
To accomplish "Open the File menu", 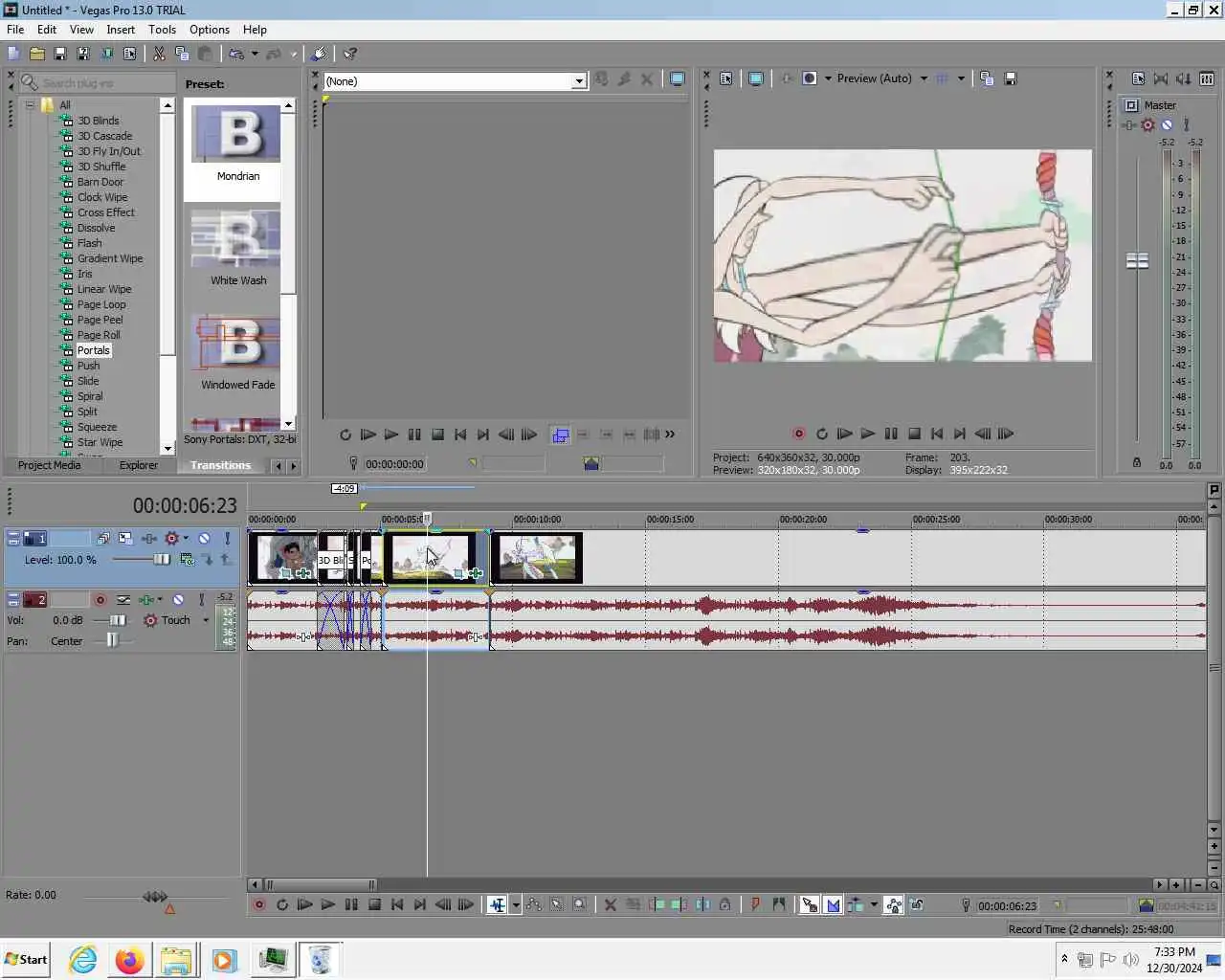I will point(15,30).
